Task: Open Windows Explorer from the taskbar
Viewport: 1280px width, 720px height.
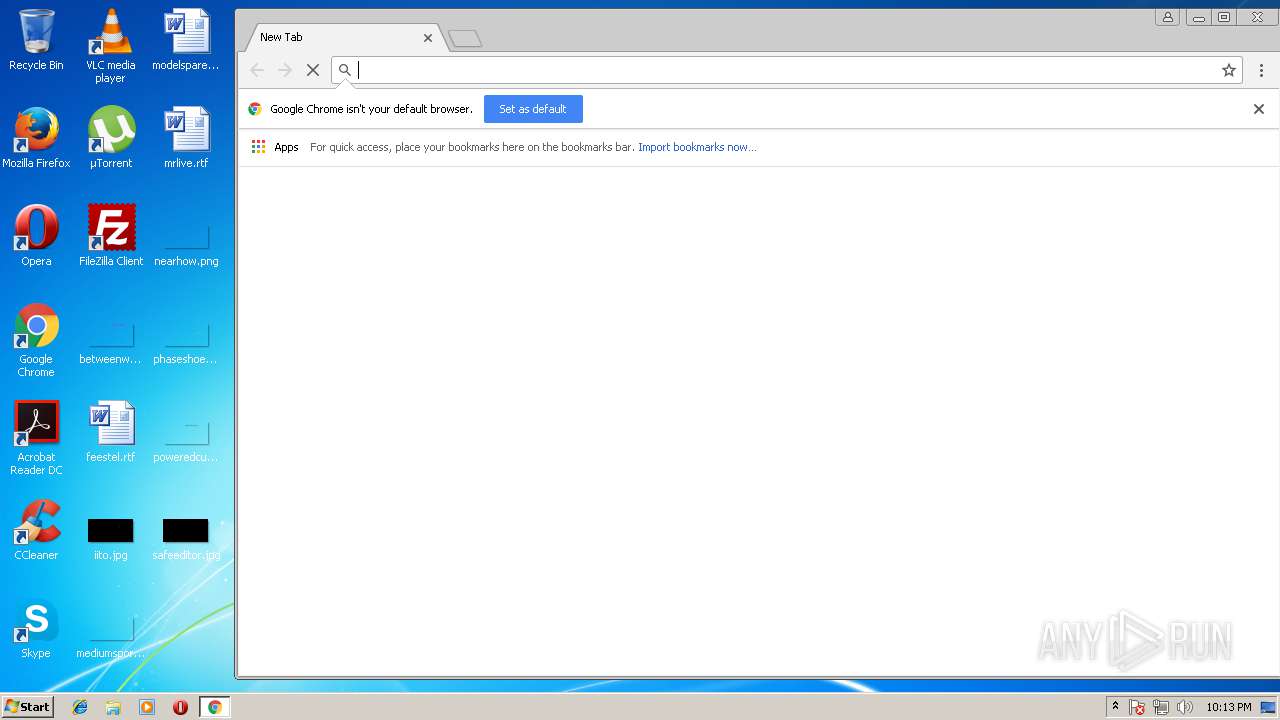Action: (113, 707)
